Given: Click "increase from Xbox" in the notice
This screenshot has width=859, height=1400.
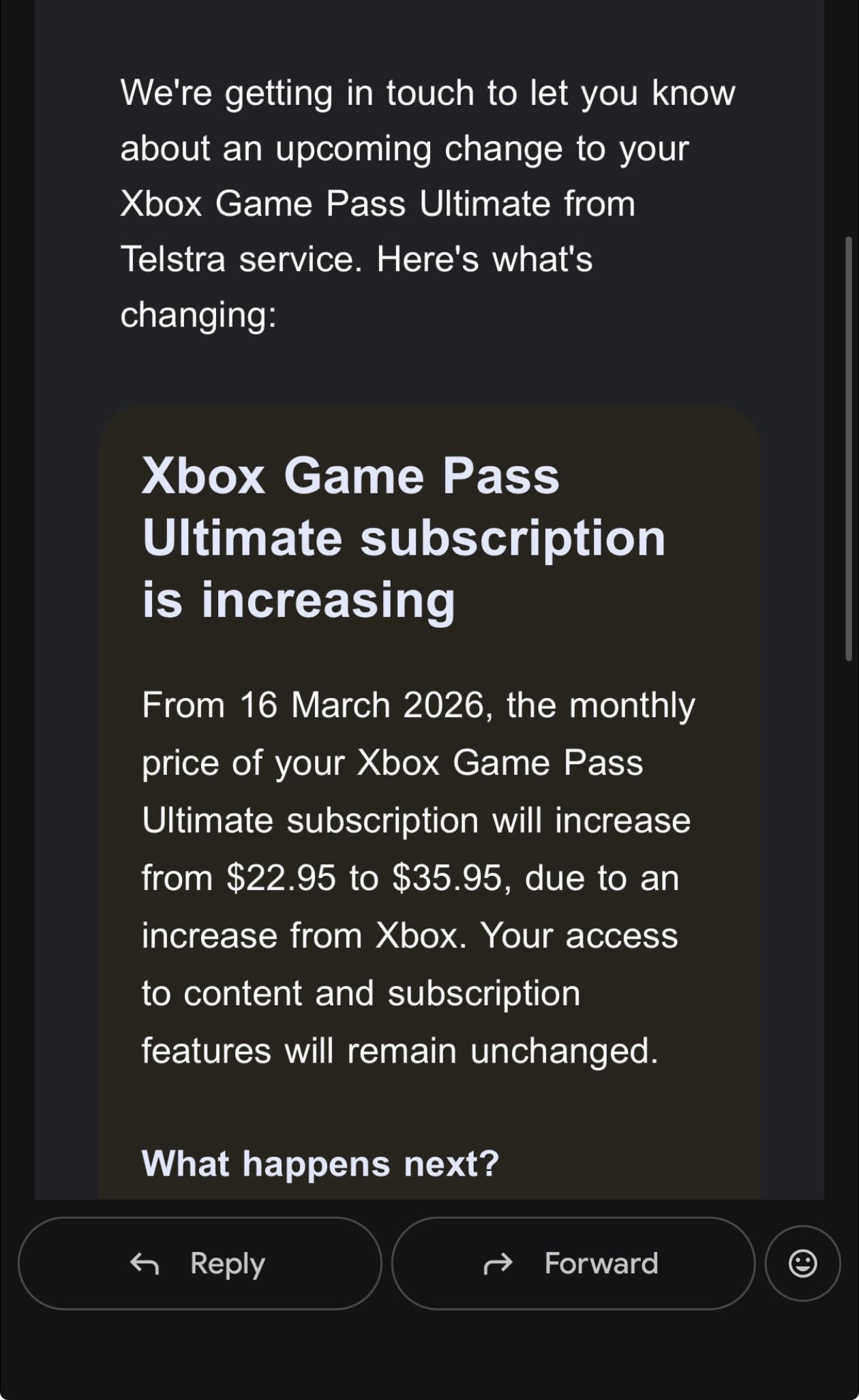Looking at the screenshot, I should pyautogui.click(x=304, y=935).
